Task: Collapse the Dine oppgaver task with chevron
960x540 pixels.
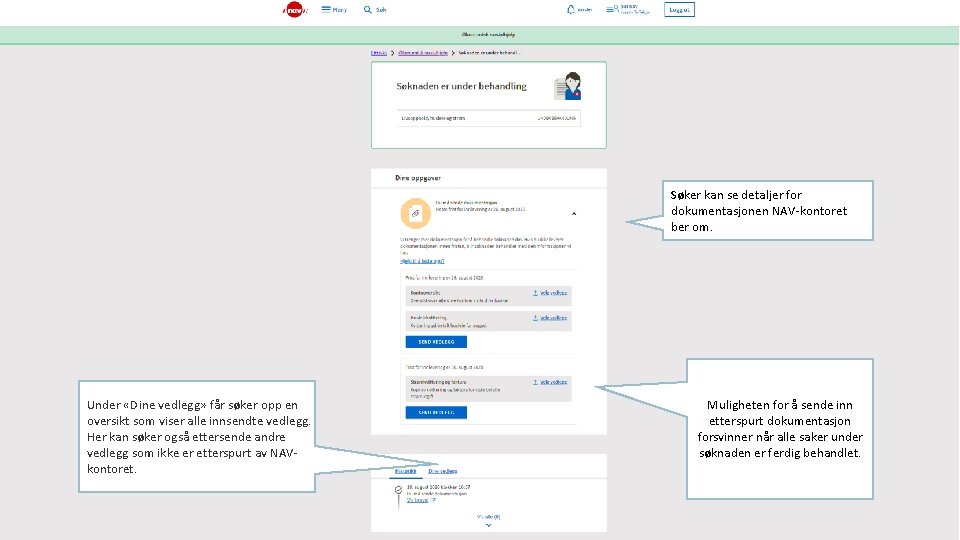Action: click(x=574, y=214)
